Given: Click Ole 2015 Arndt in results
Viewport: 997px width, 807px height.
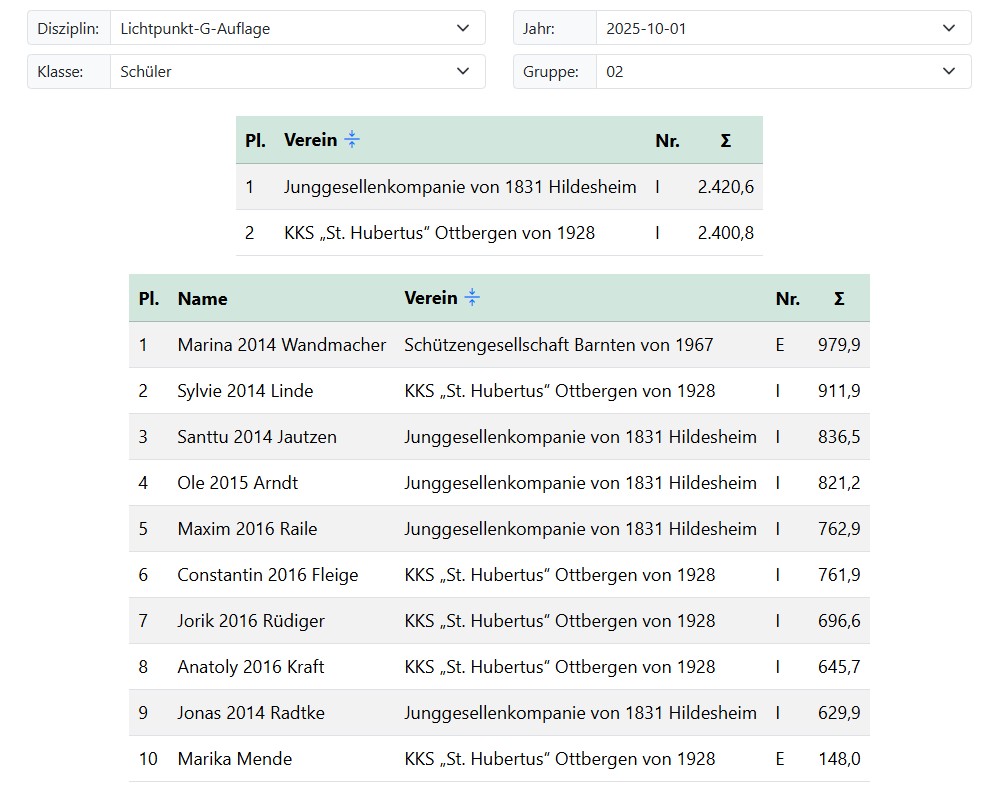Looking at the screenshot, I should coord(237,483).
